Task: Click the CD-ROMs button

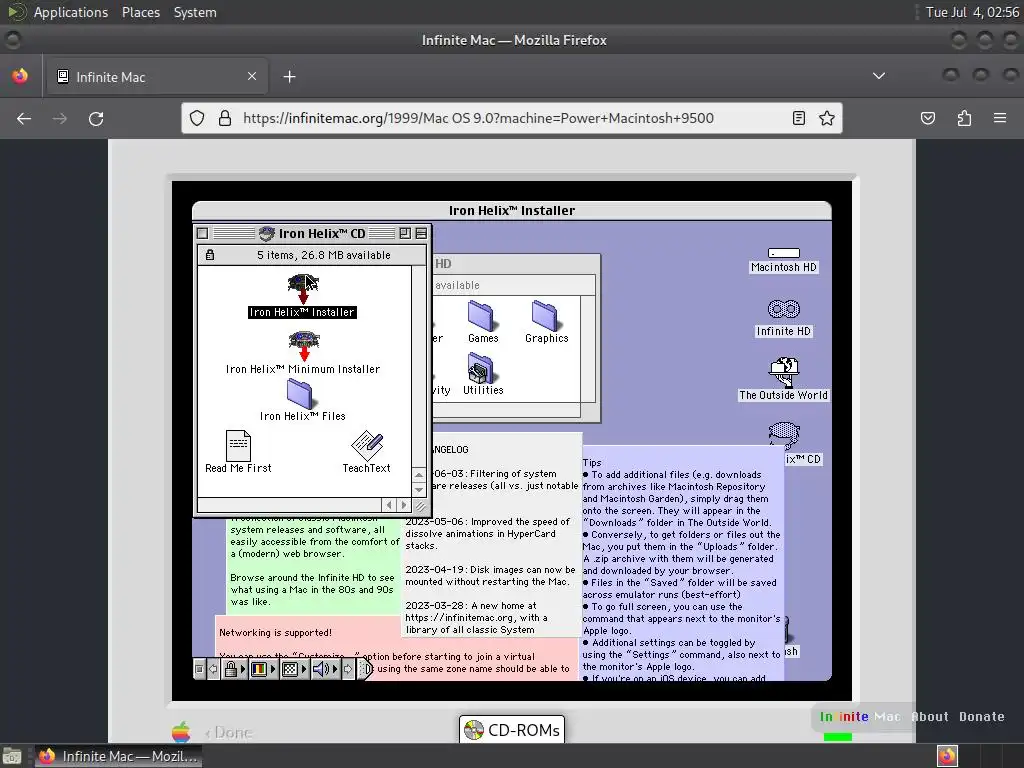Action: (x=512, y=729)
